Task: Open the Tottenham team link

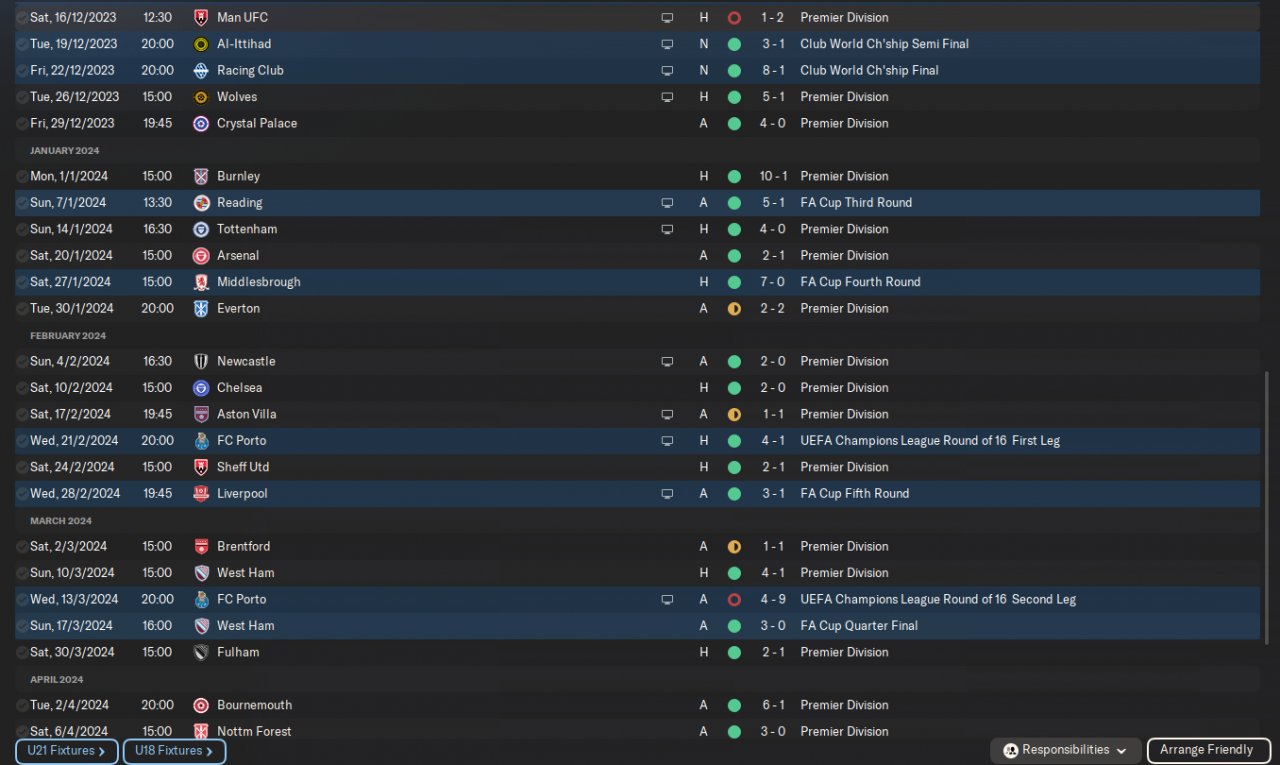Action: pos(247,229)
